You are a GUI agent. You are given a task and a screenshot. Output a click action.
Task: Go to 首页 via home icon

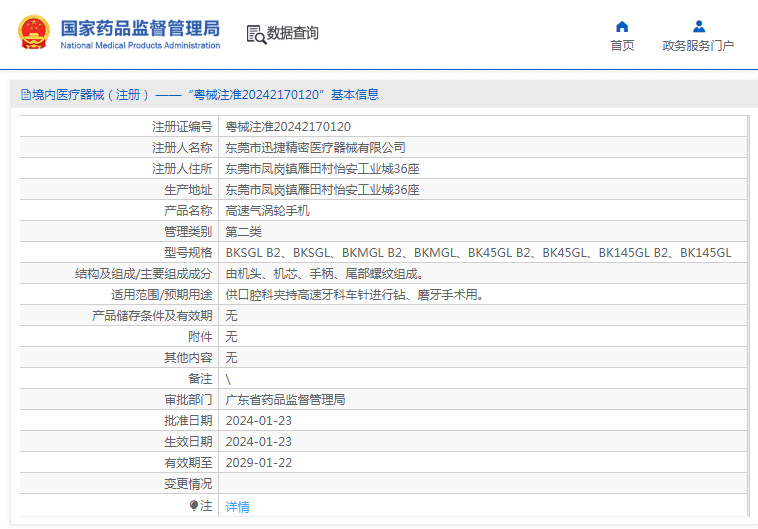point(622,26)
